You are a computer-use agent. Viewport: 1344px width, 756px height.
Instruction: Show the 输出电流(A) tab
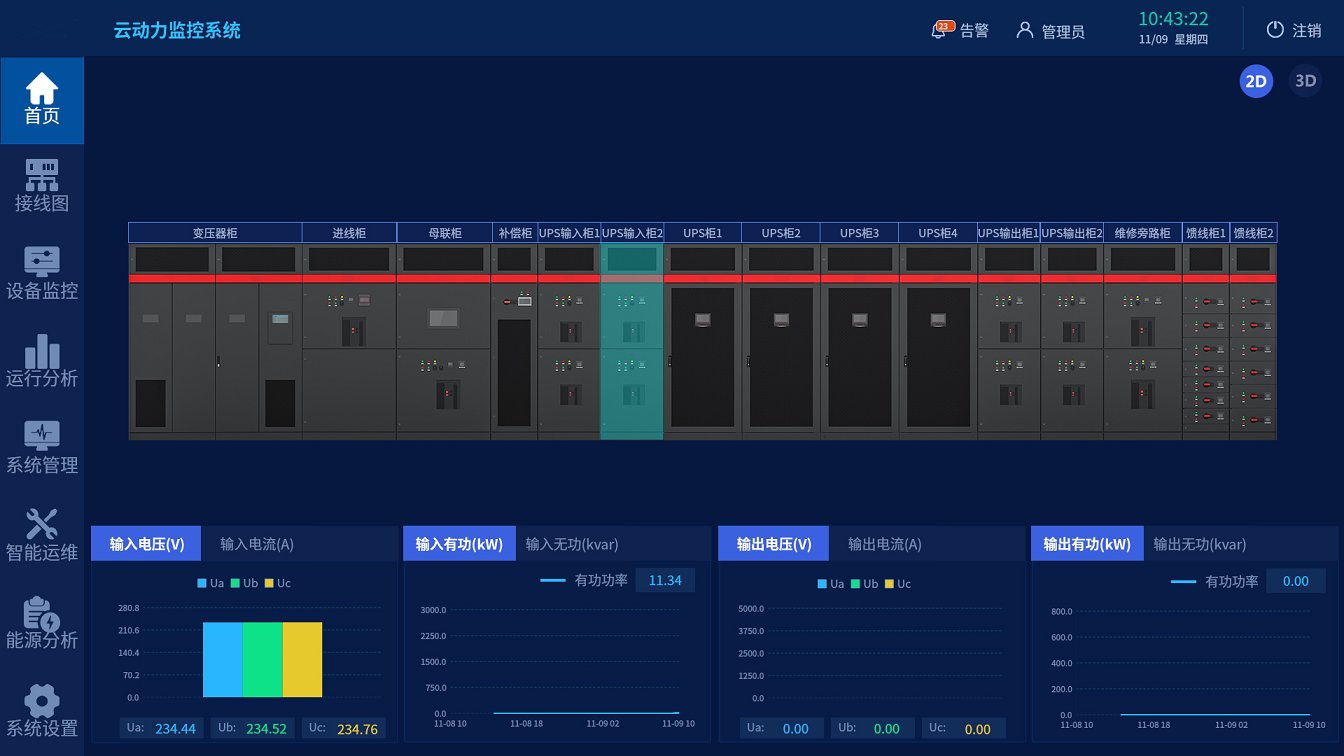tap(884, 544)
